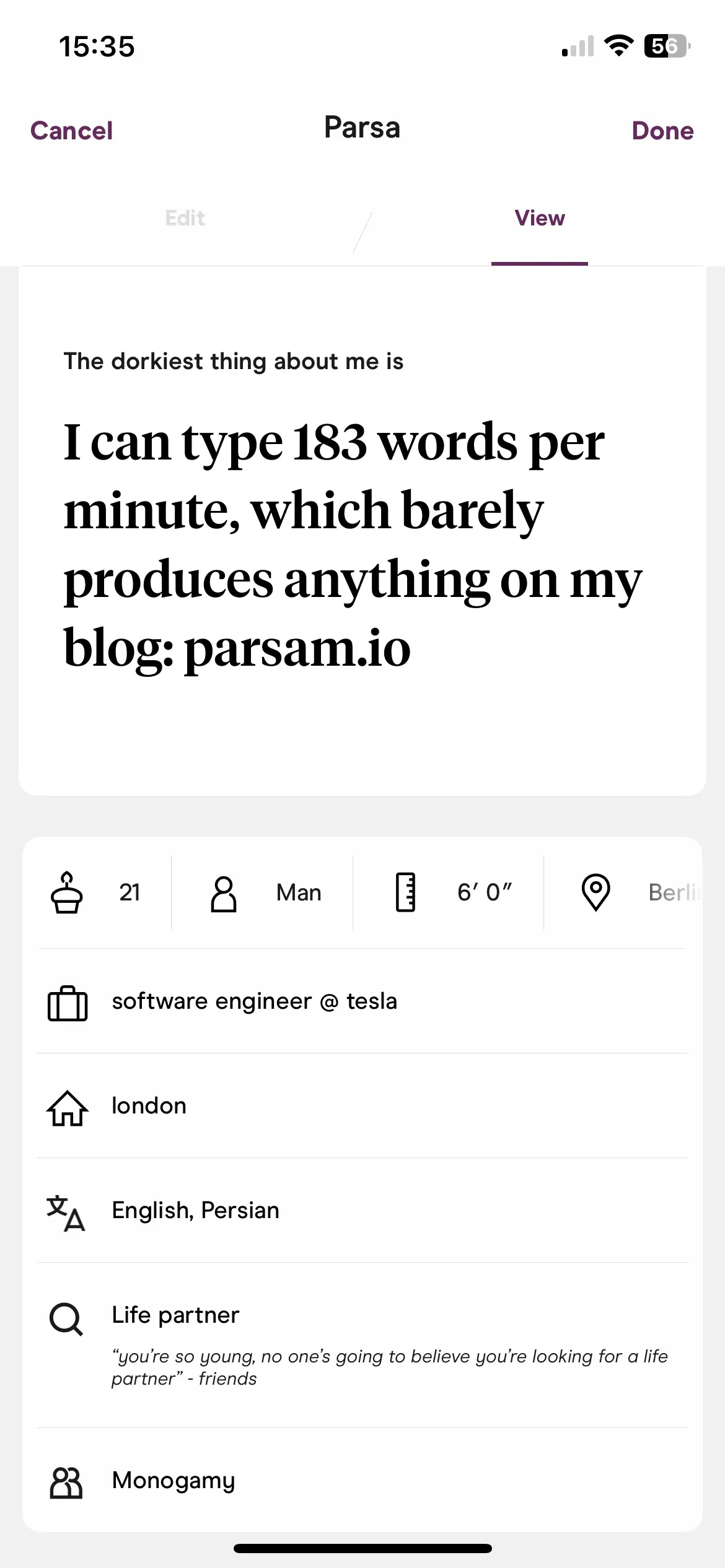Viewport: 725px width, 1568px height.
Task: Tap the English, Persian languages text
Action: pos(195,1211)
